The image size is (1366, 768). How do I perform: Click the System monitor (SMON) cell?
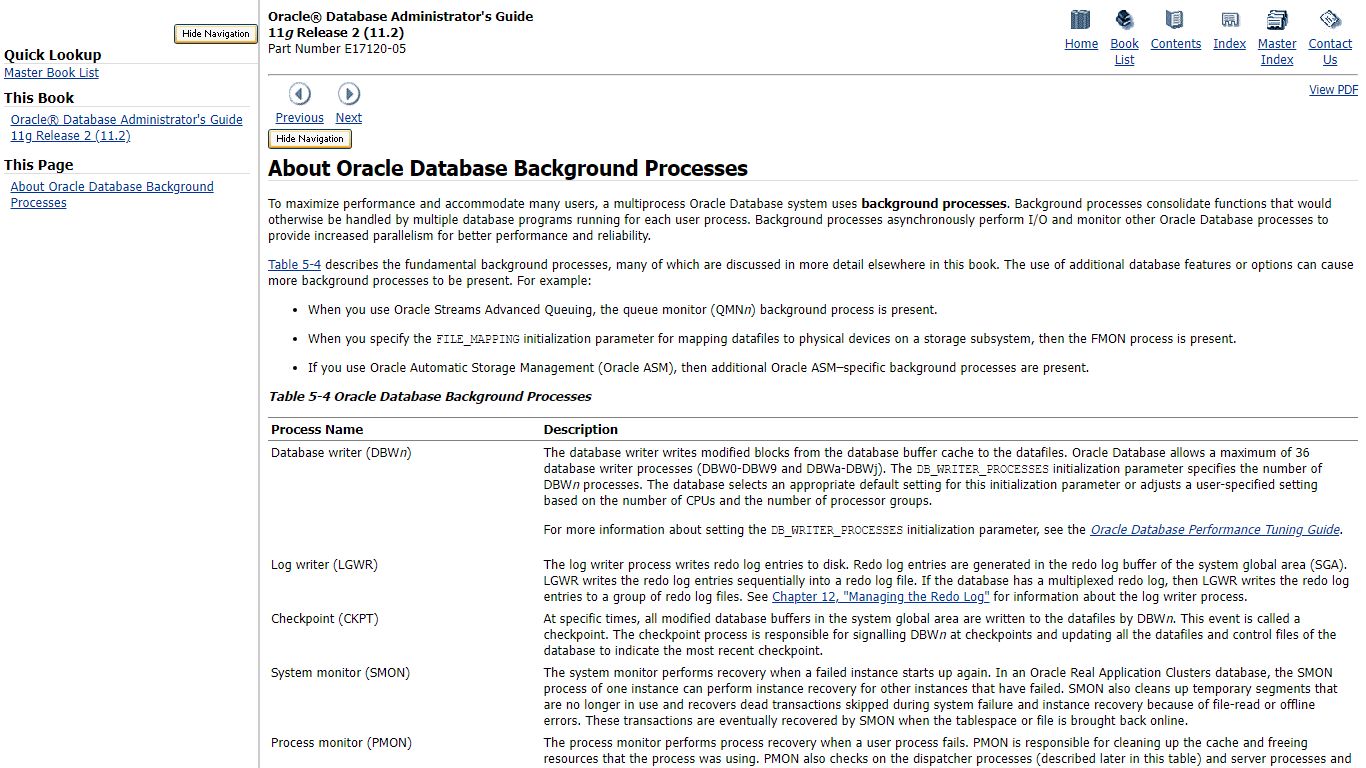pos(340,673)
